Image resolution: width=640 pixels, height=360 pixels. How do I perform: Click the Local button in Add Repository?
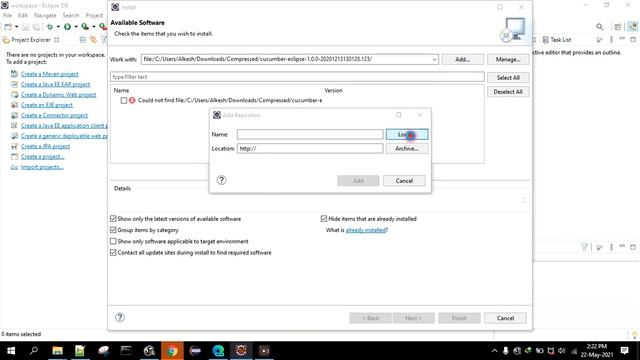407,134
